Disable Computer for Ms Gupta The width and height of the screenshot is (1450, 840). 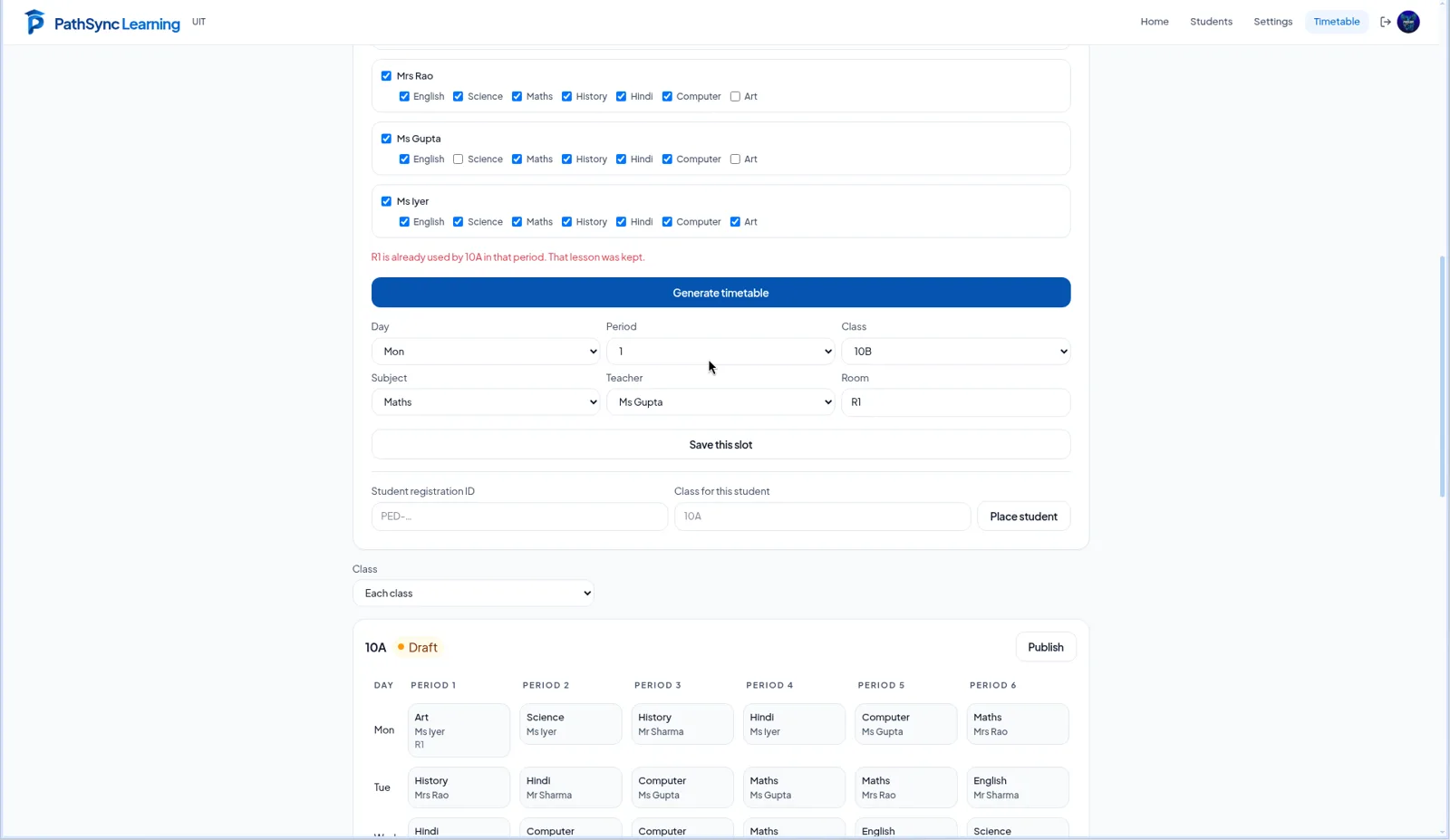click(667, 159)
